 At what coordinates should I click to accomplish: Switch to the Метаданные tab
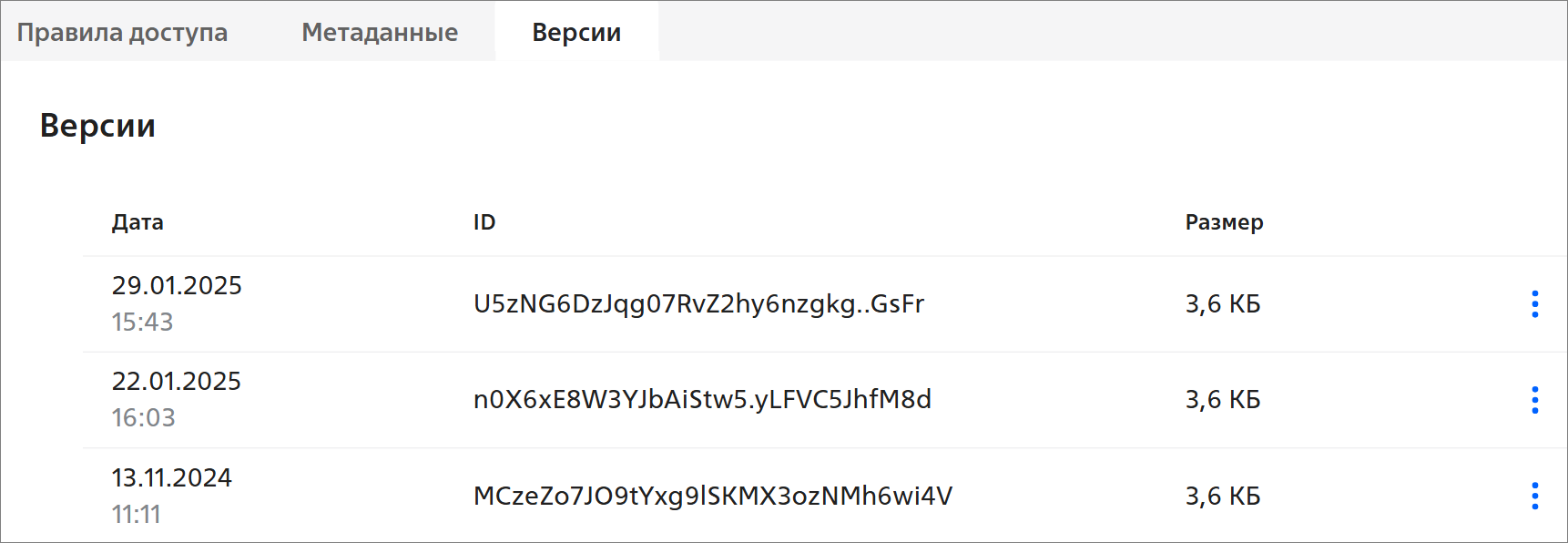pyautogui.click(x=380, y=32)
